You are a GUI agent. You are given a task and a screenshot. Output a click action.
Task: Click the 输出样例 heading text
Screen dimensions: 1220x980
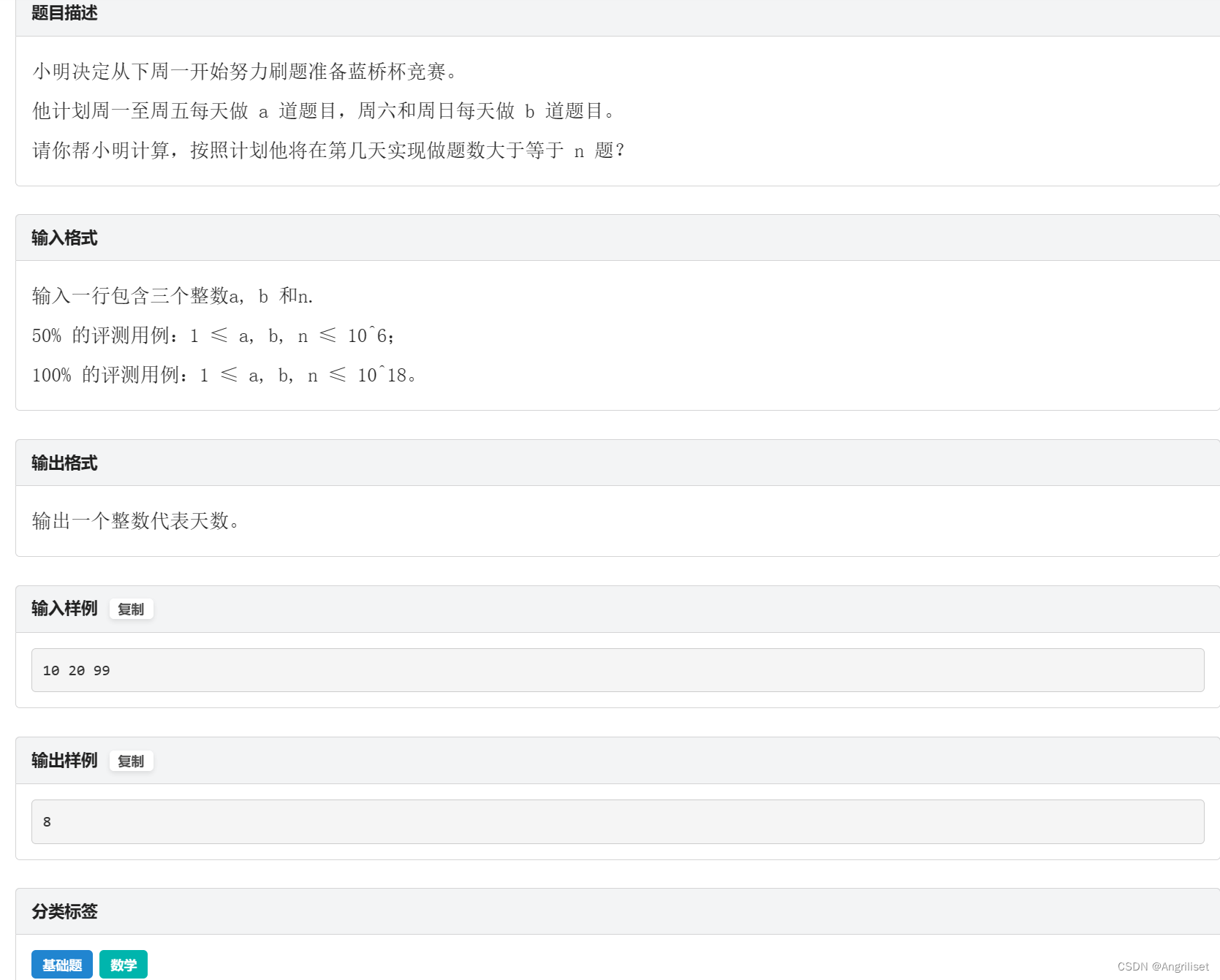coord(64,760)
